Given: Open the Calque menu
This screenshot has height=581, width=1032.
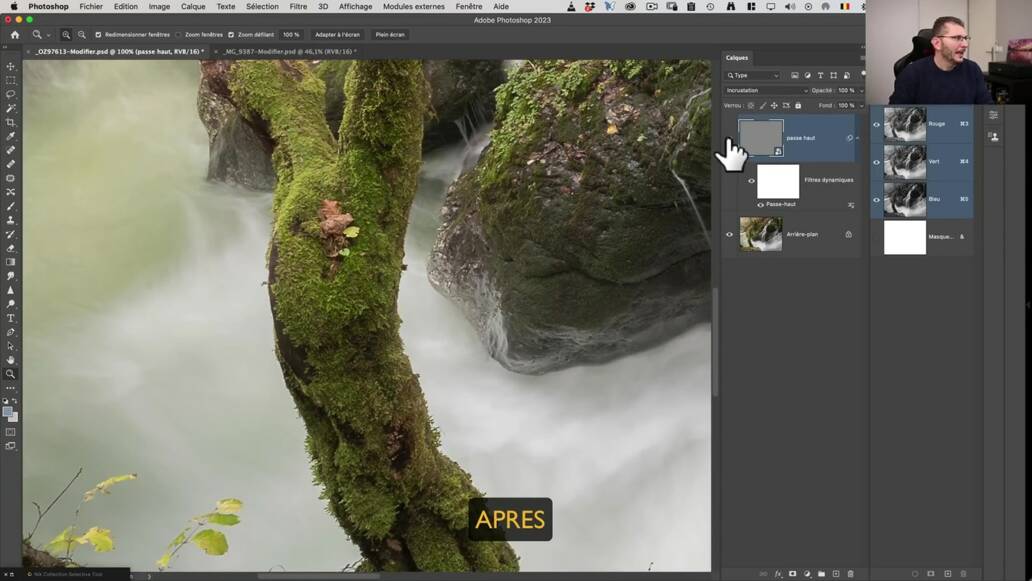Looking at the screenshot, I should pos(193,7).
